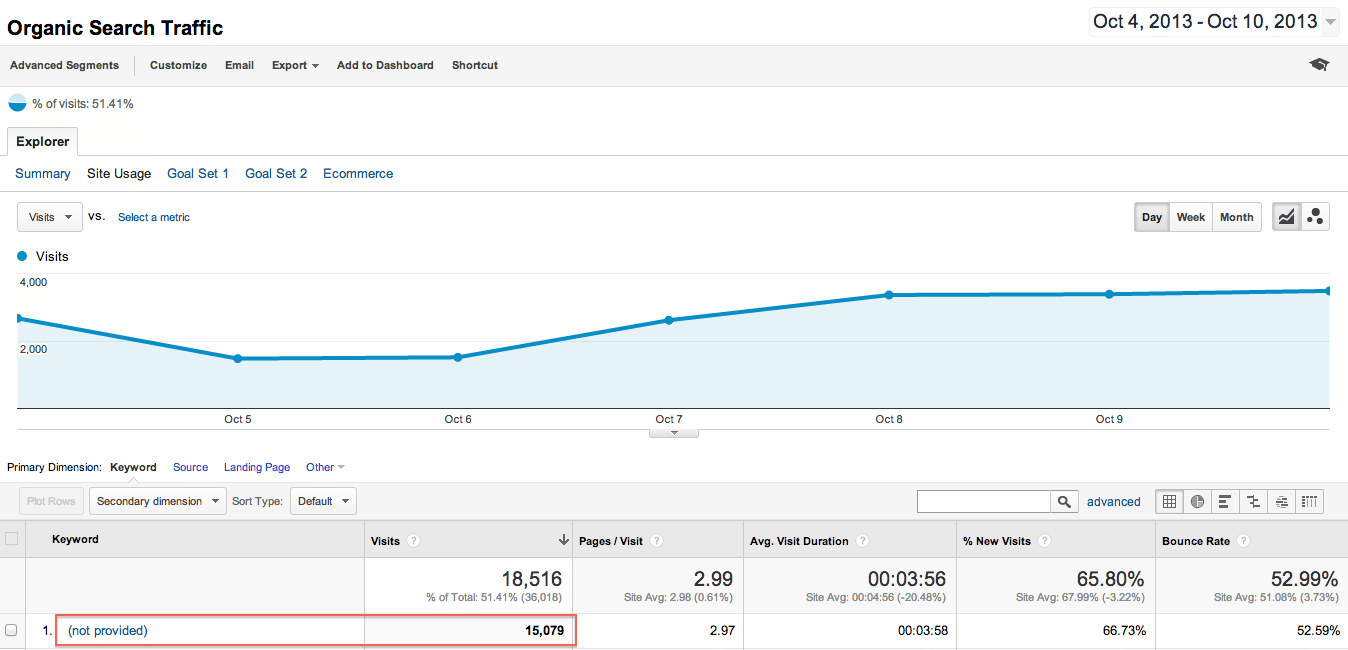
Task: Open help tooltip for Bounce Rate column
Action: 1243,541
